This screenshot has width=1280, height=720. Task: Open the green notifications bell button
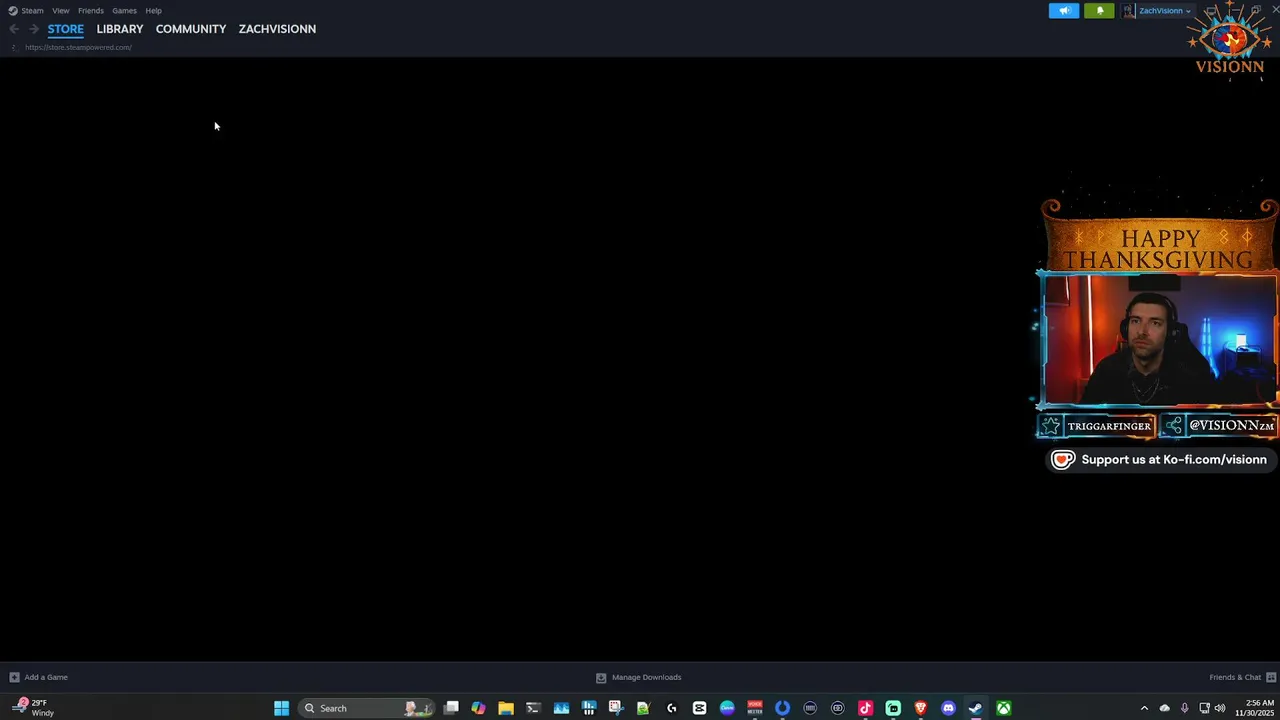[1099, 11]
